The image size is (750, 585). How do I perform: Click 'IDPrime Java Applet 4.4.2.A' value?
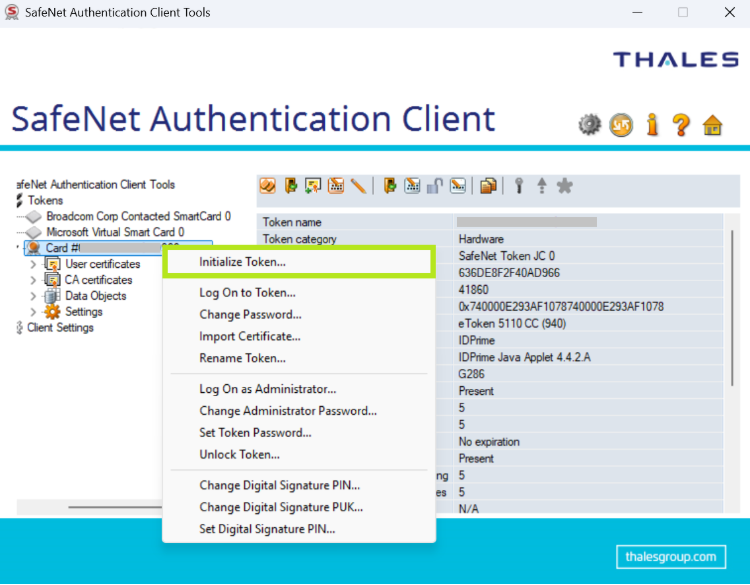(x=524, y=357)
